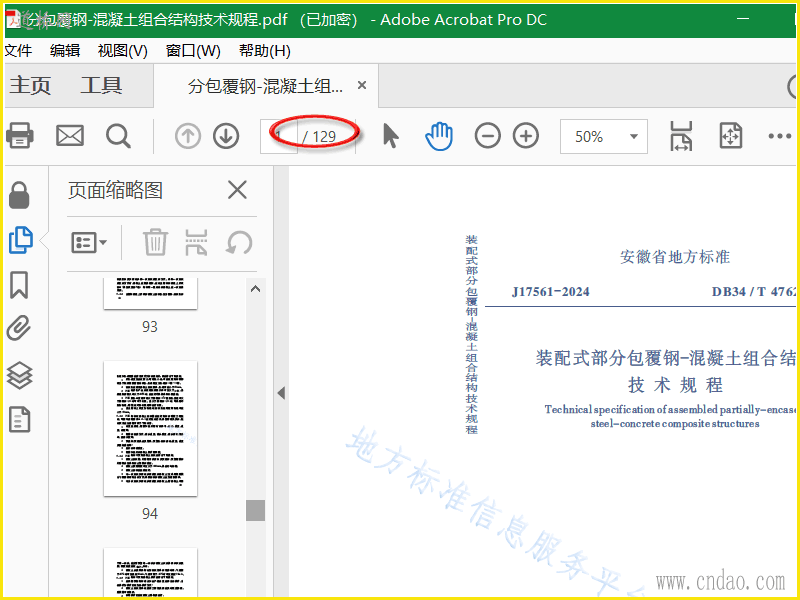Toggle Page Thumbnails panel icon
Screen dimensions: 800x600
click(x=20, y=240)
